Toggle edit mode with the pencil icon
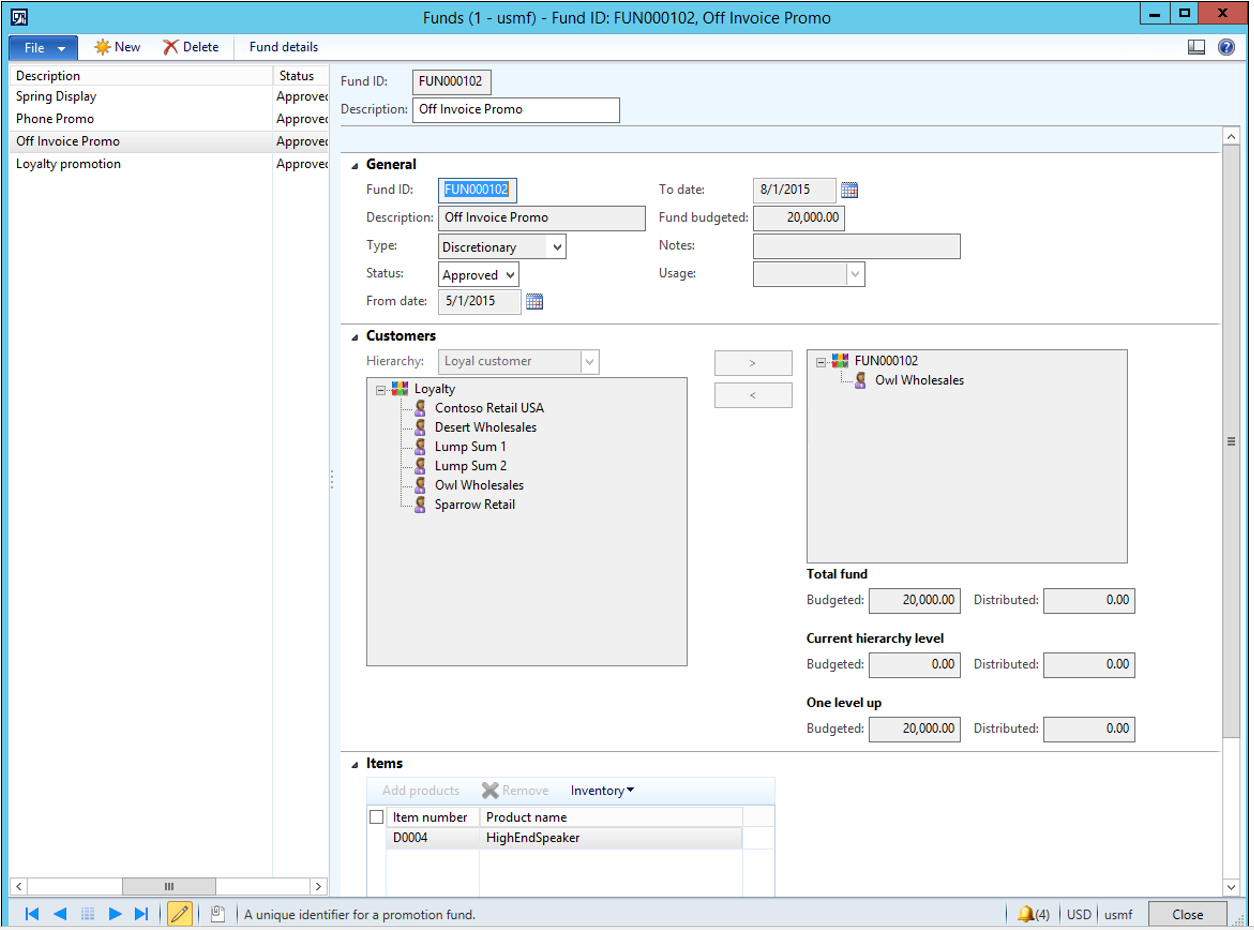 (180, 913)
